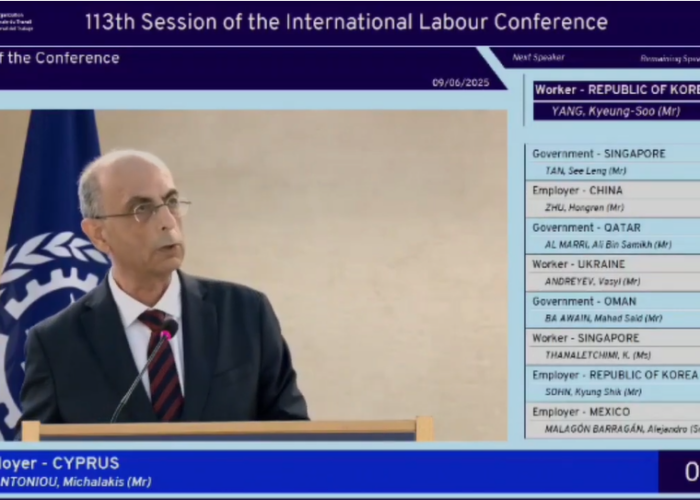The image size is (700, 500).
Task: Select 'Employer - MEXICO' row
Action: coord(613,412)
